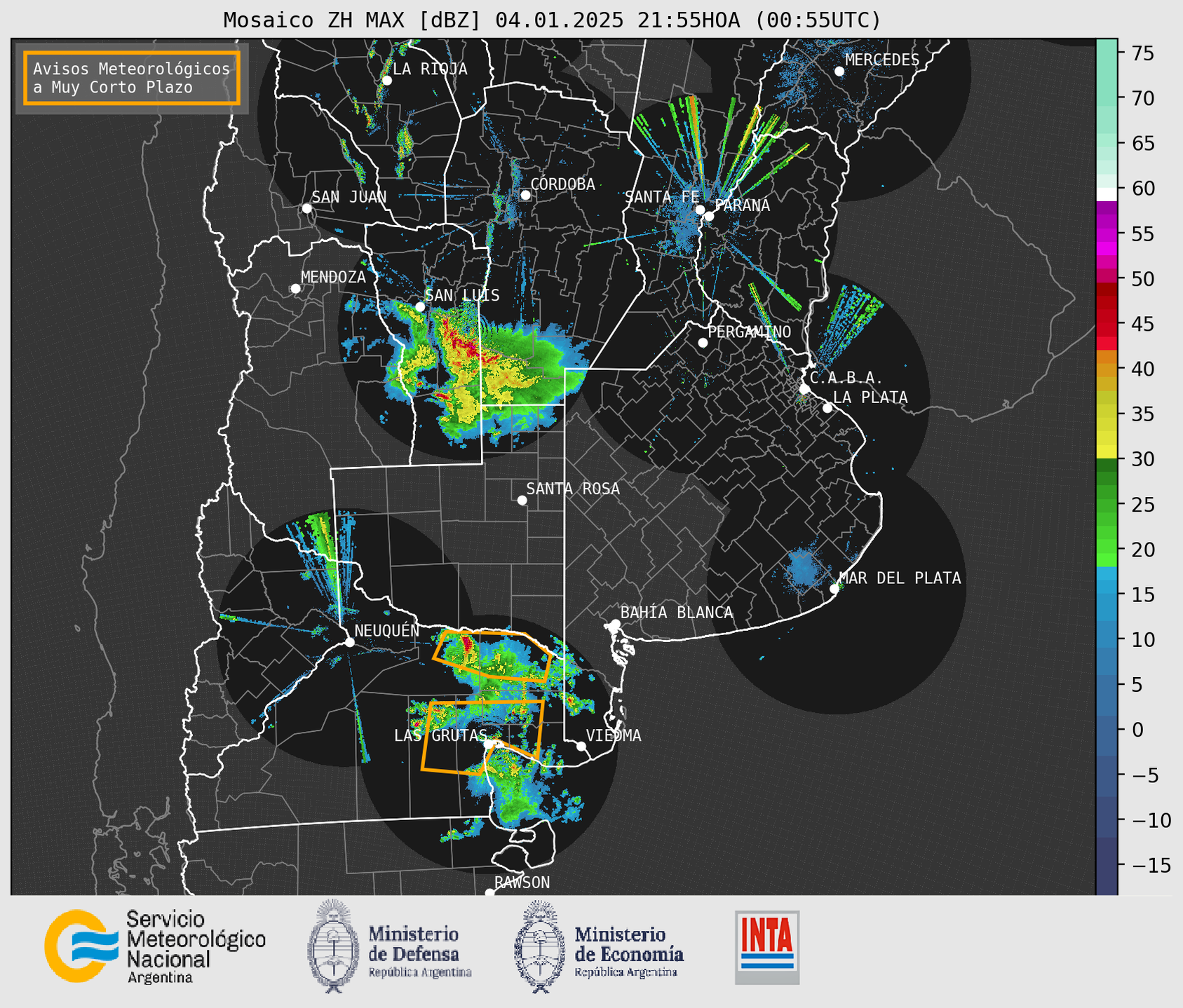Click the CÓRDOBA city label
The height and width of the screenshot is (1008, 1183).
coord(562,184)
